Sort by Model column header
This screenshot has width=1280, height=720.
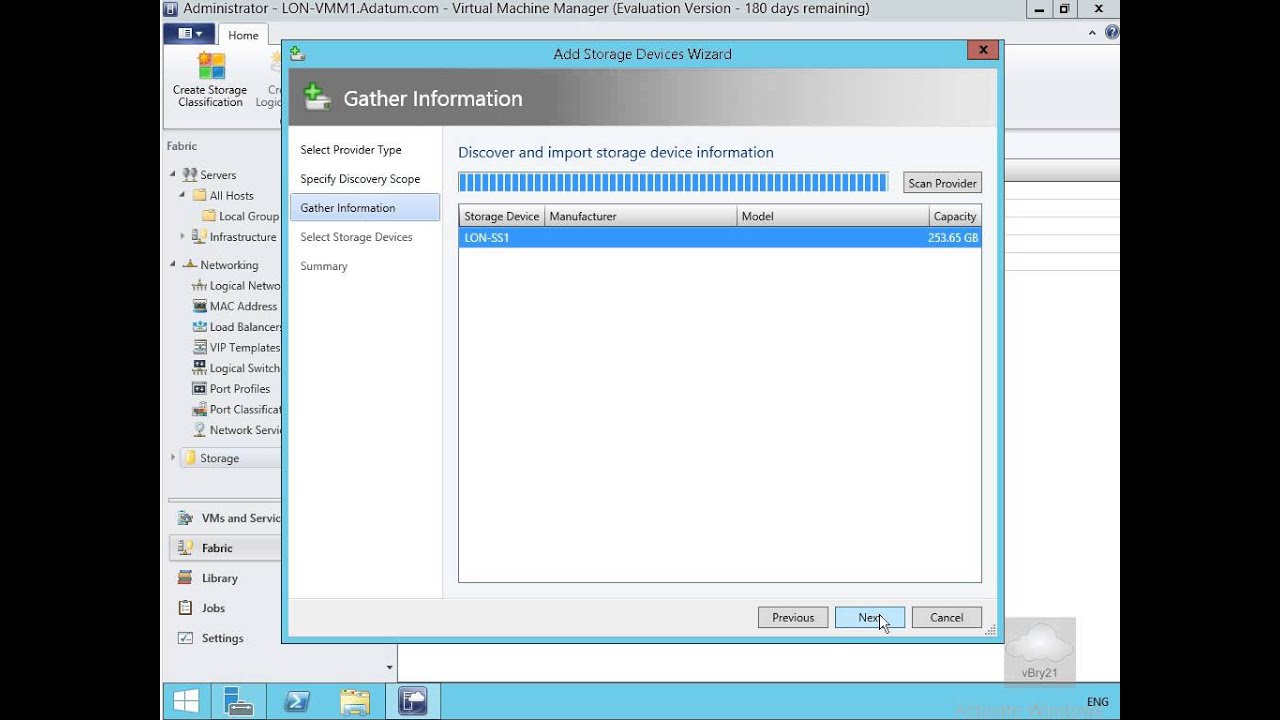click(832, 216)
